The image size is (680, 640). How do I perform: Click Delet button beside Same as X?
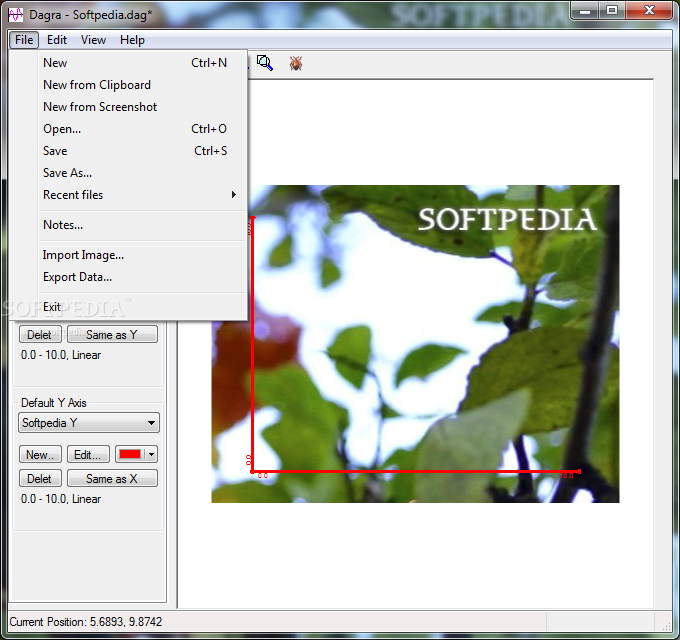point(40,478)
